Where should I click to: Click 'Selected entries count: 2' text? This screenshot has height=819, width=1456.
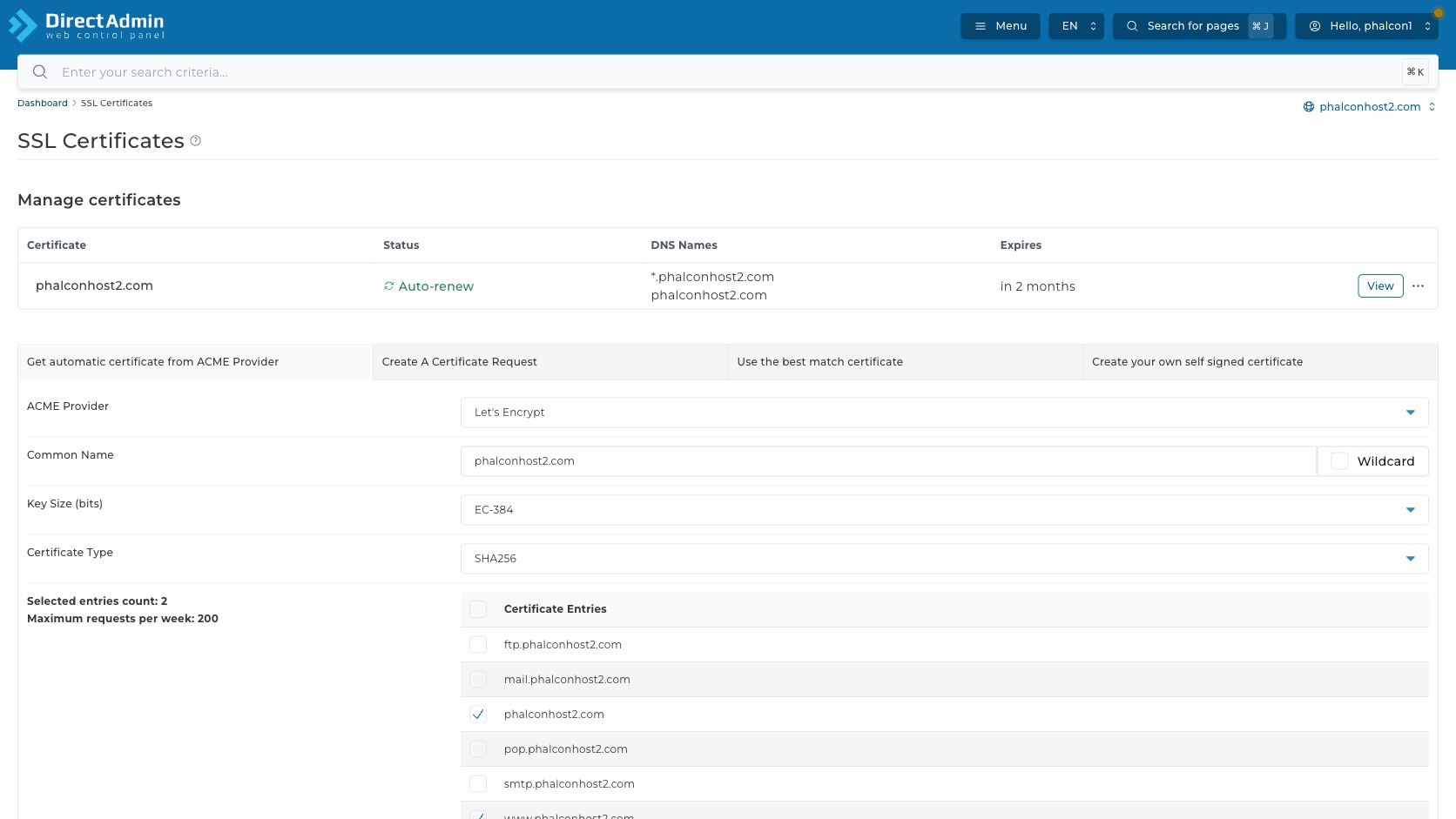(x=97, y=601)
